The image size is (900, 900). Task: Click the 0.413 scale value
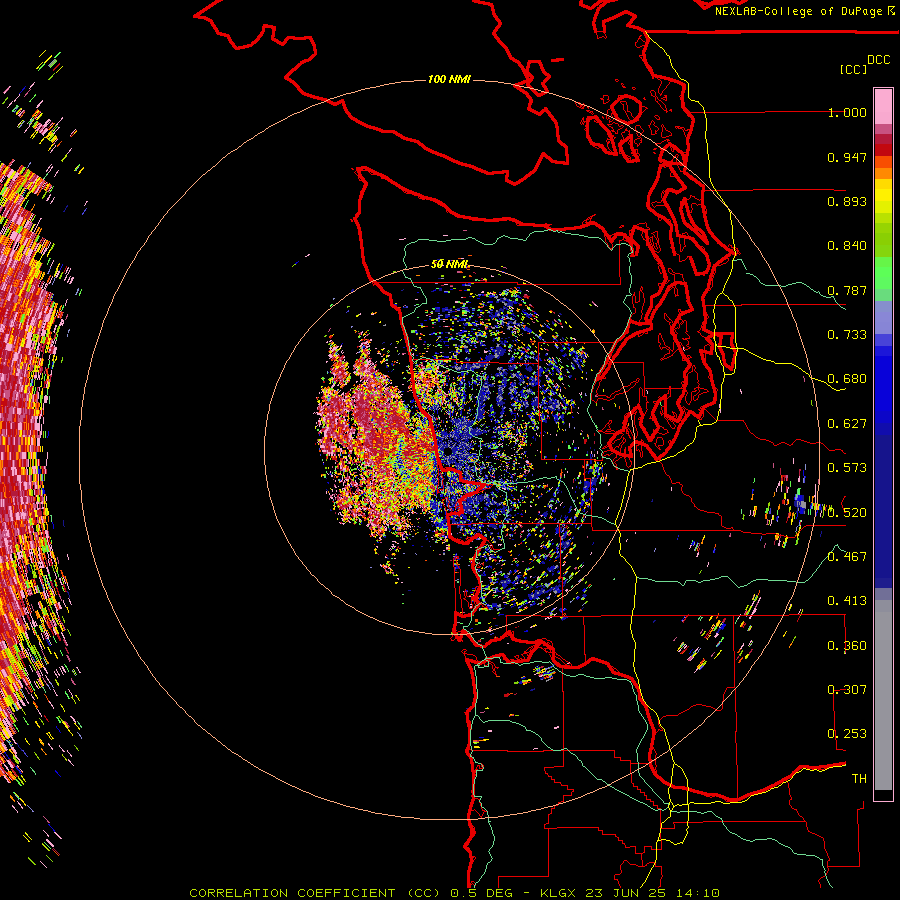[847, 601]
